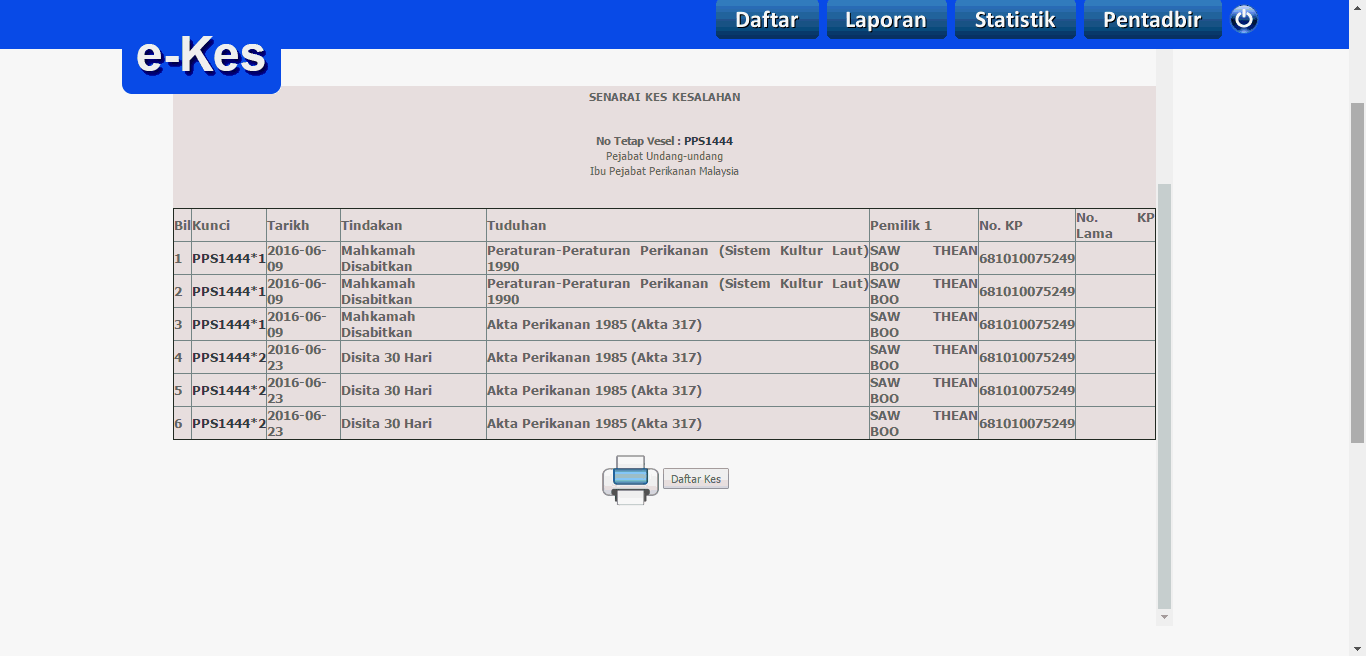1366x656 pixels.
Task: Click the inner panel scrollbar thumb
Action: point(1164,395)
